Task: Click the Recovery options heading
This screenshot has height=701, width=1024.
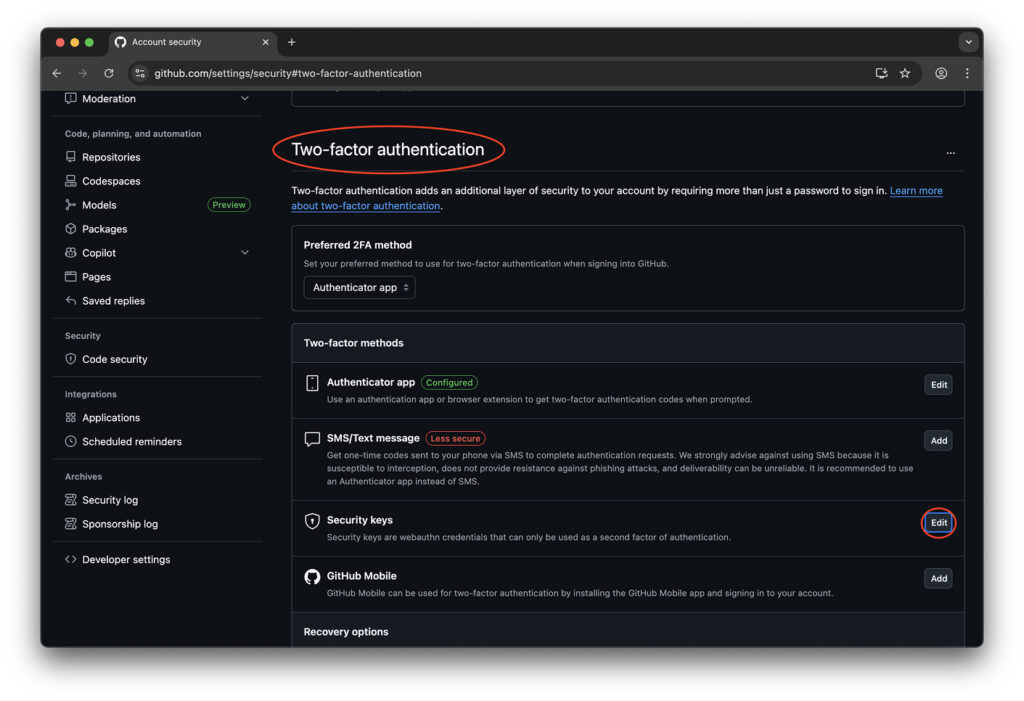Action: click(346, 632)
